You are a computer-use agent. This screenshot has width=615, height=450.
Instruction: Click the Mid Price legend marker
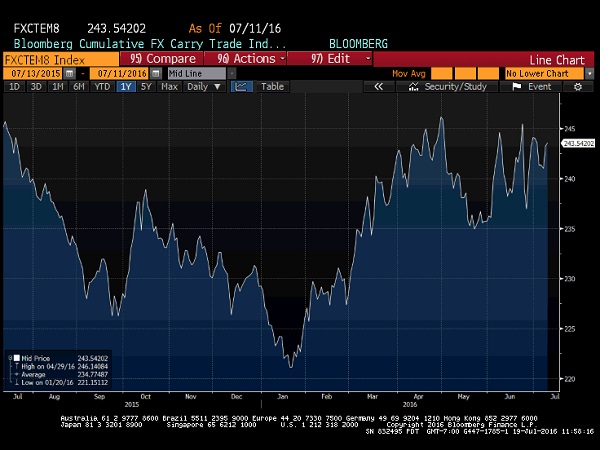(x=14, y=357)
